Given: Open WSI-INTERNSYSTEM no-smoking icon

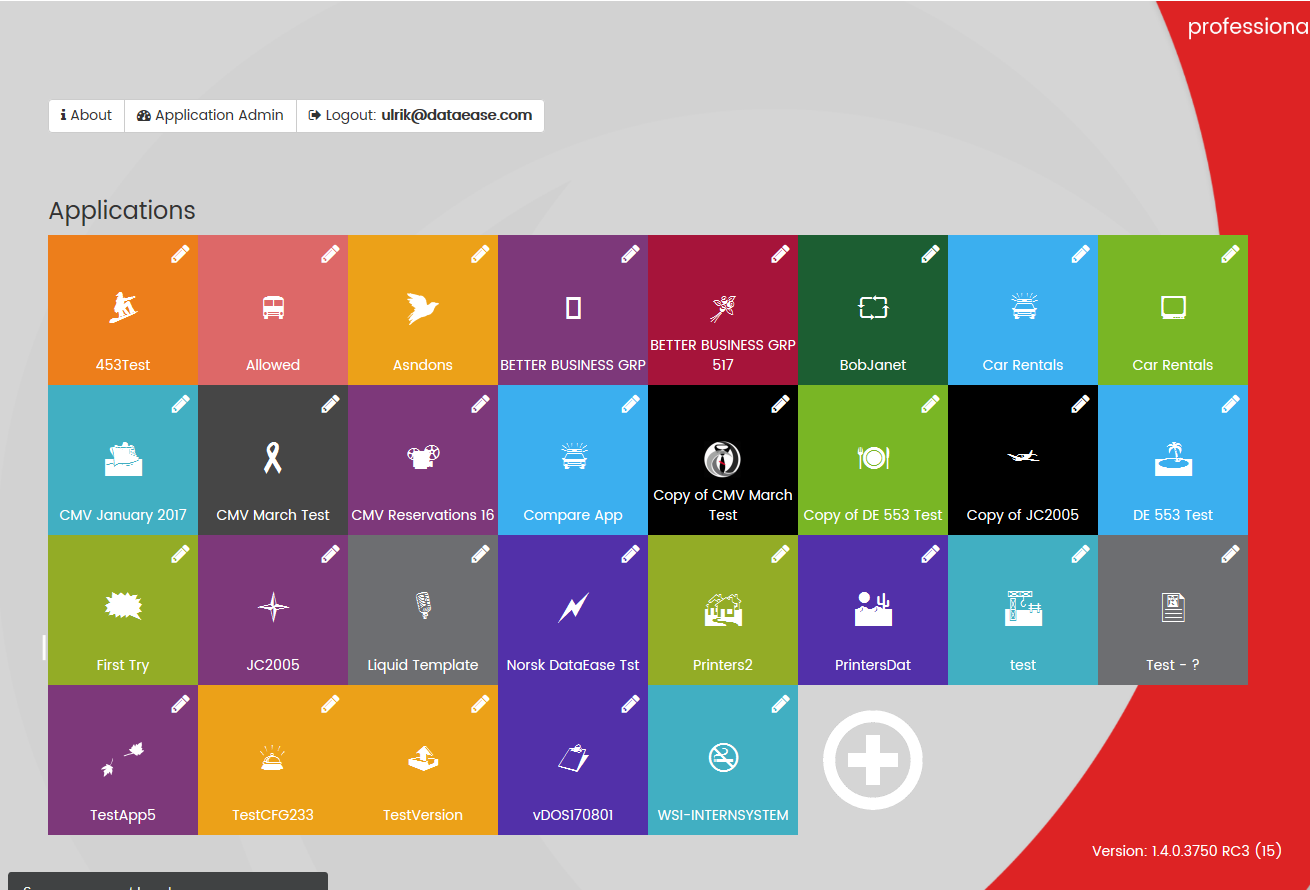Looking at the screenshot, I should pos(723,758).
